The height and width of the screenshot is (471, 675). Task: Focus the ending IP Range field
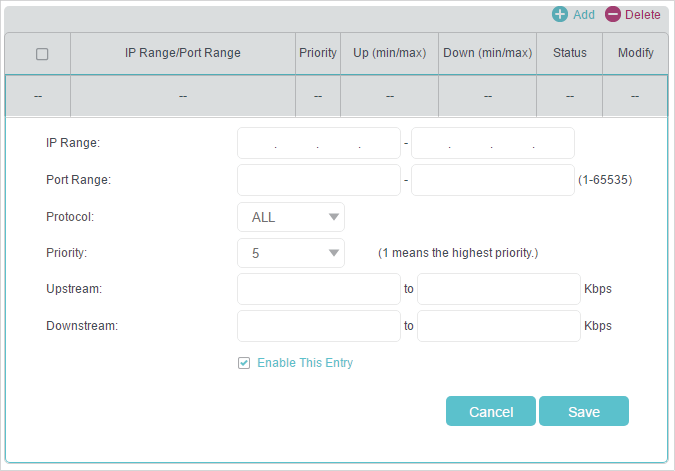pos(493,143)
